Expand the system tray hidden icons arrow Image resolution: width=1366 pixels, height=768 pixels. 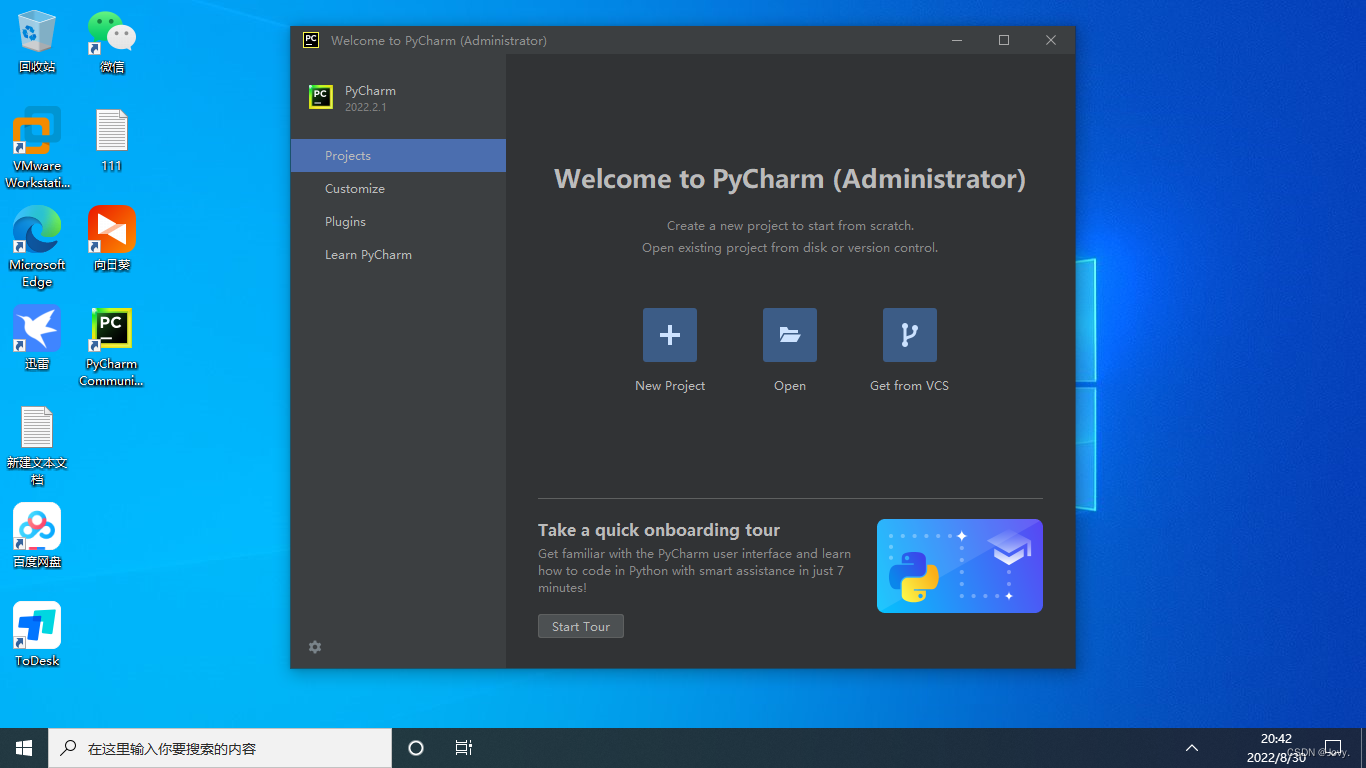[x=1192, y=748]
